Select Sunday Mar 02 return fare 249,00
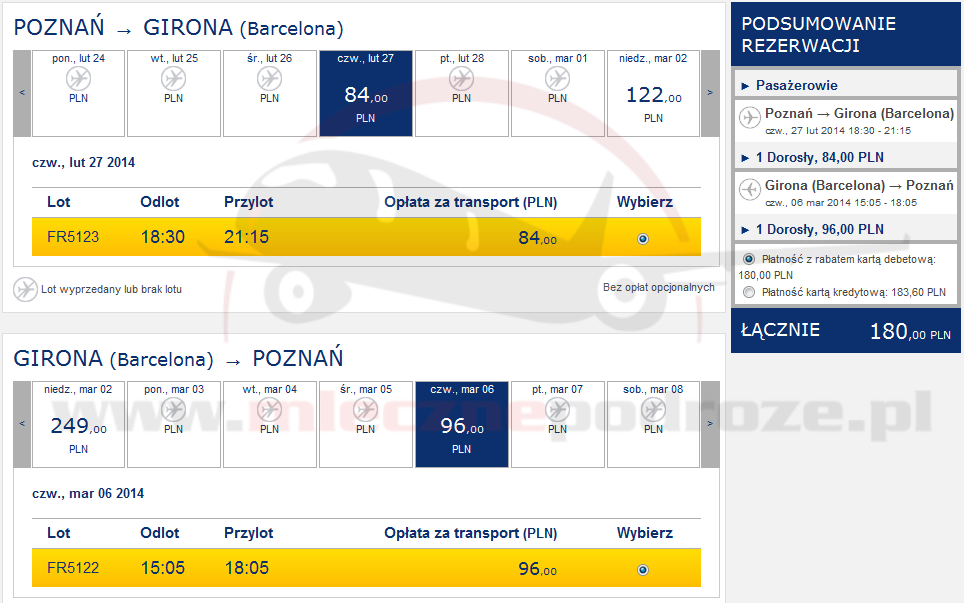Screen dimensions: 964x603 tap(78, 427)
